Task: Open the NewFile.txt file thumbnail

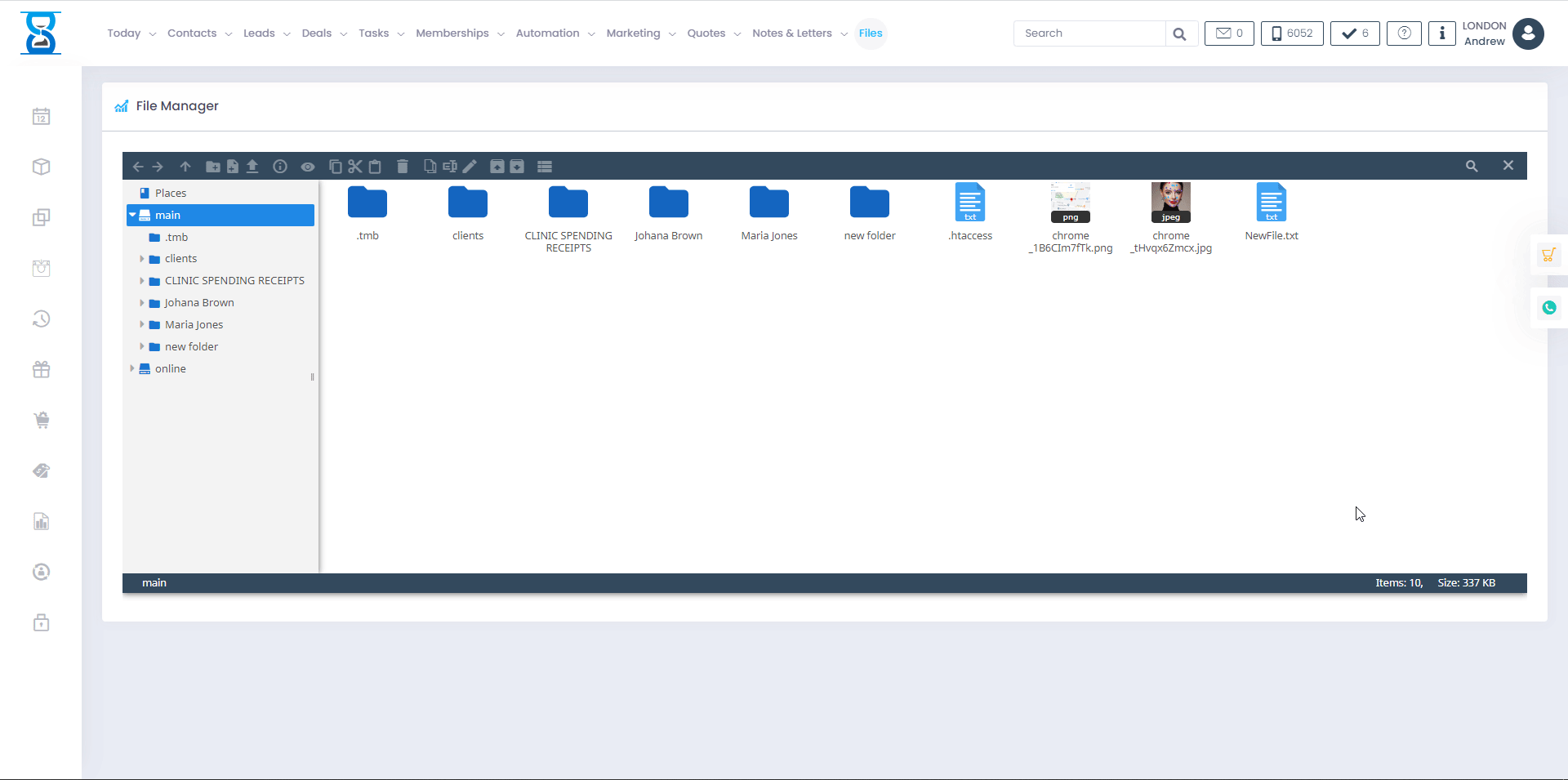Action: [x=1272, y=203]
